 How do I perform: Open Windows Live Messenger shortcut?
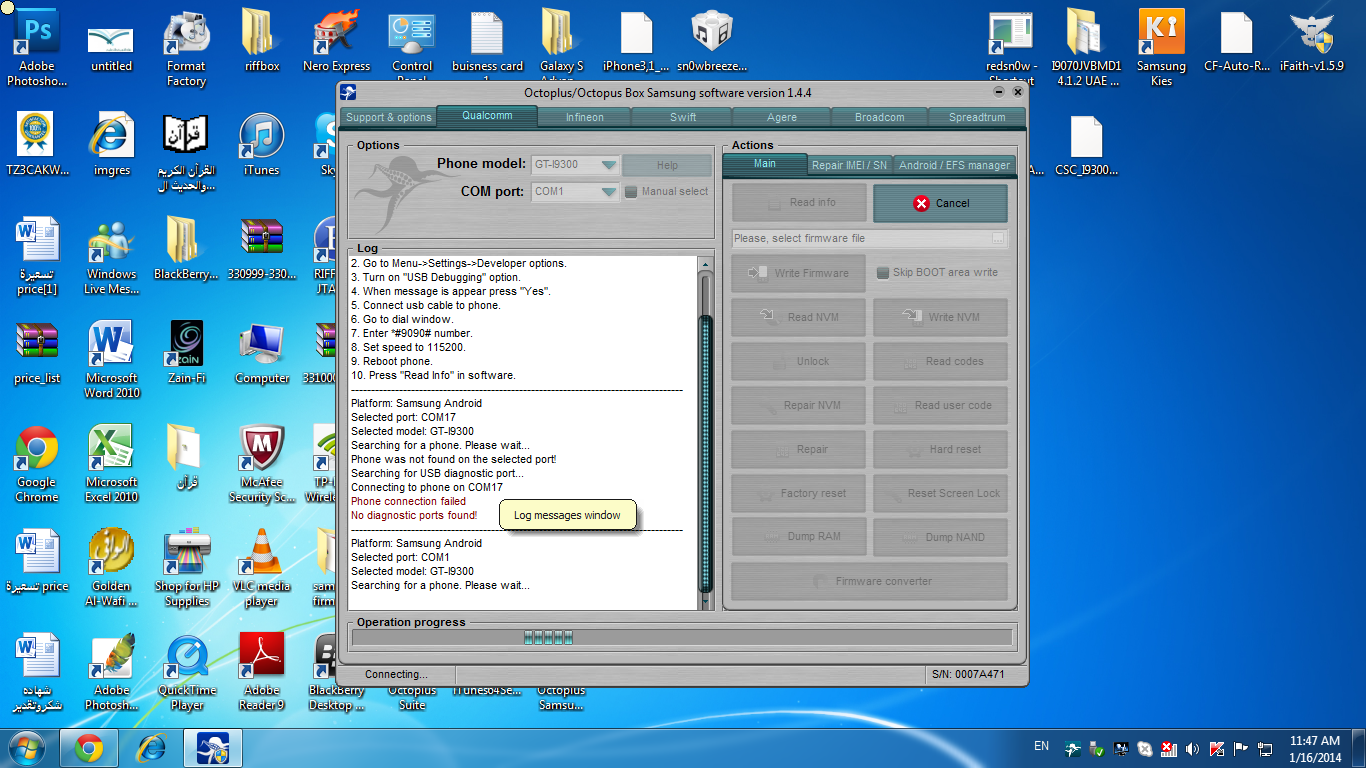[x=111, y=256]
